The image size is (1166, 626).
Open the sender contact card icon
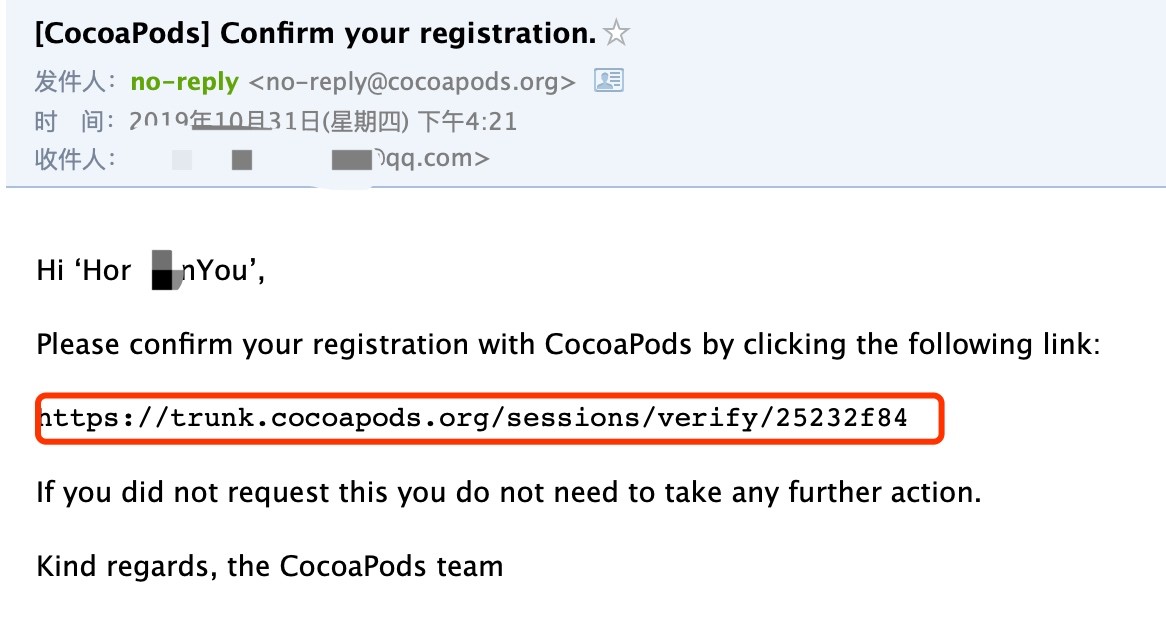click(x=608, y=80)
